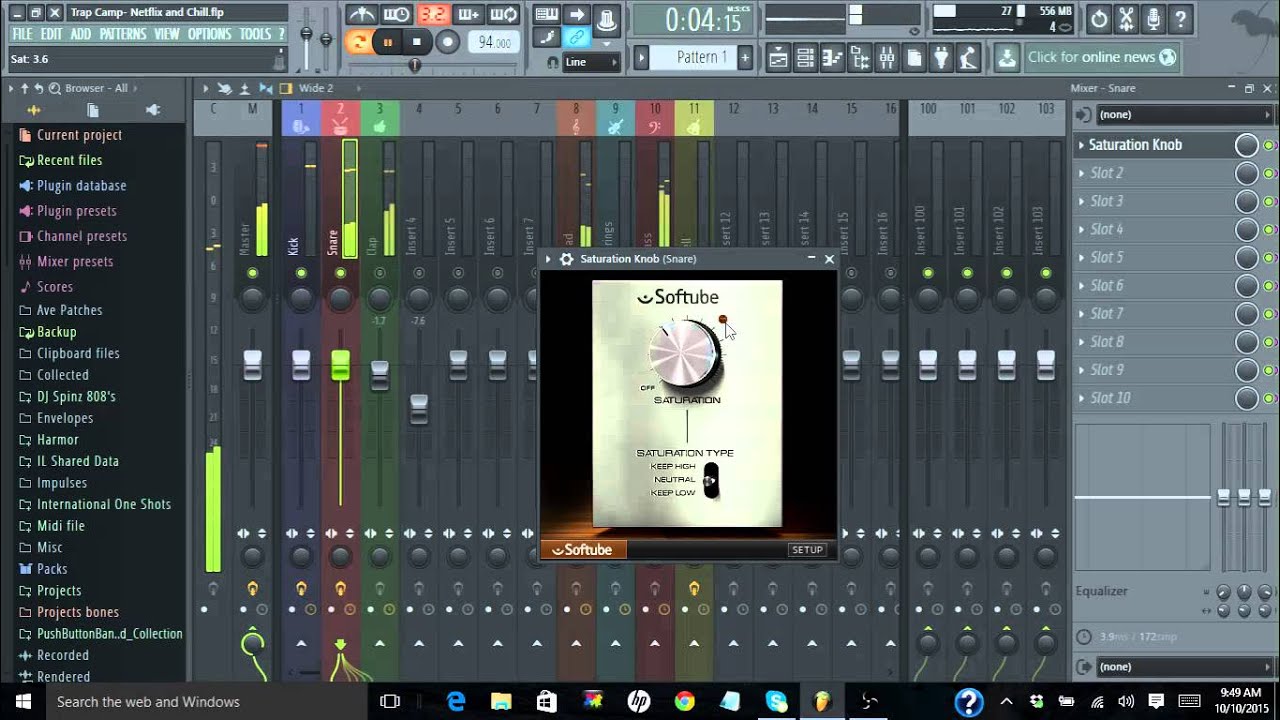
Task: Open Windows Start menu
Action: point(23,702)
